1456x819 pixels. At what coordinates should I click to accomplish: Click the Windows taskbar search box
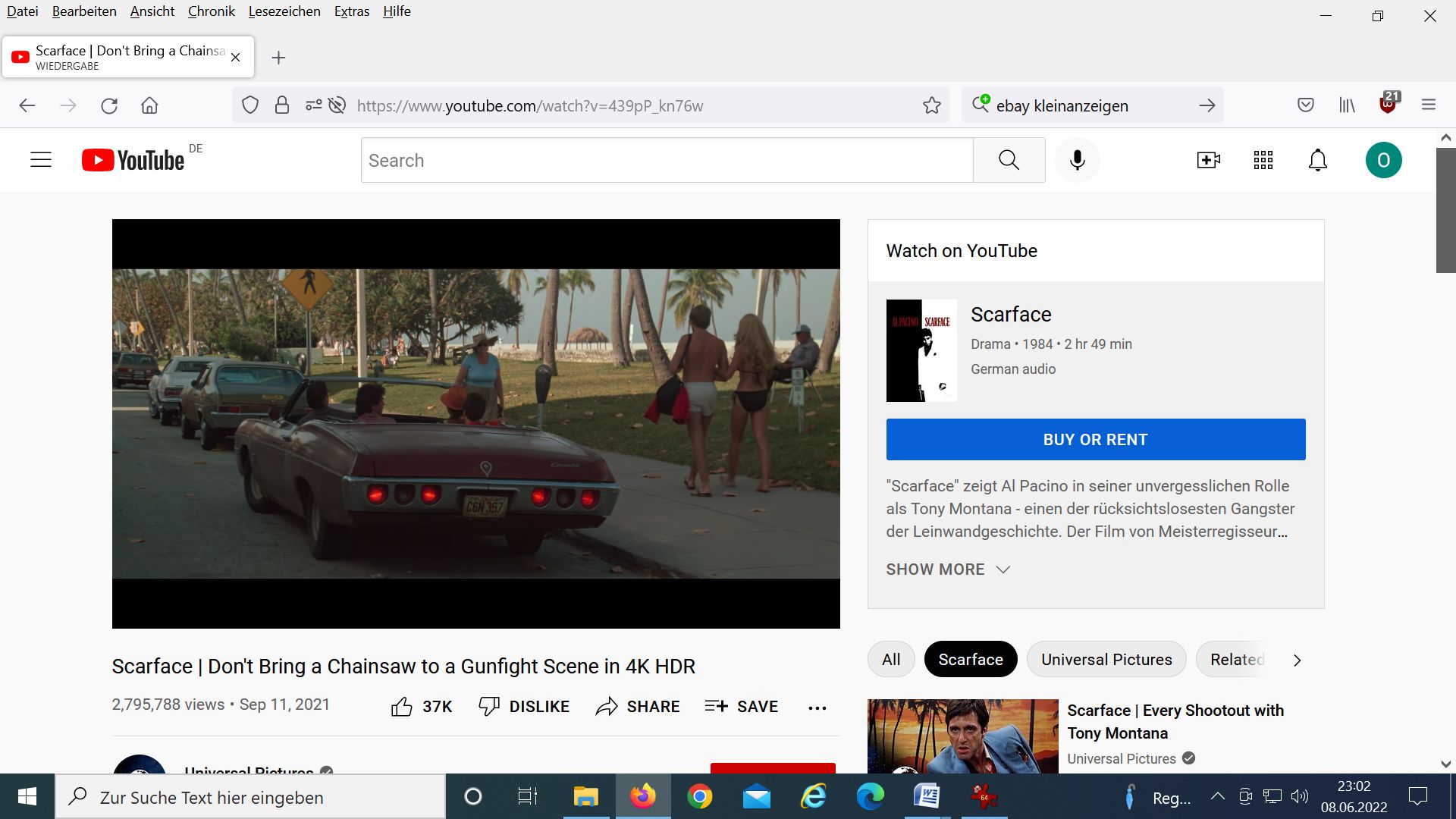(x=250, y=797)
